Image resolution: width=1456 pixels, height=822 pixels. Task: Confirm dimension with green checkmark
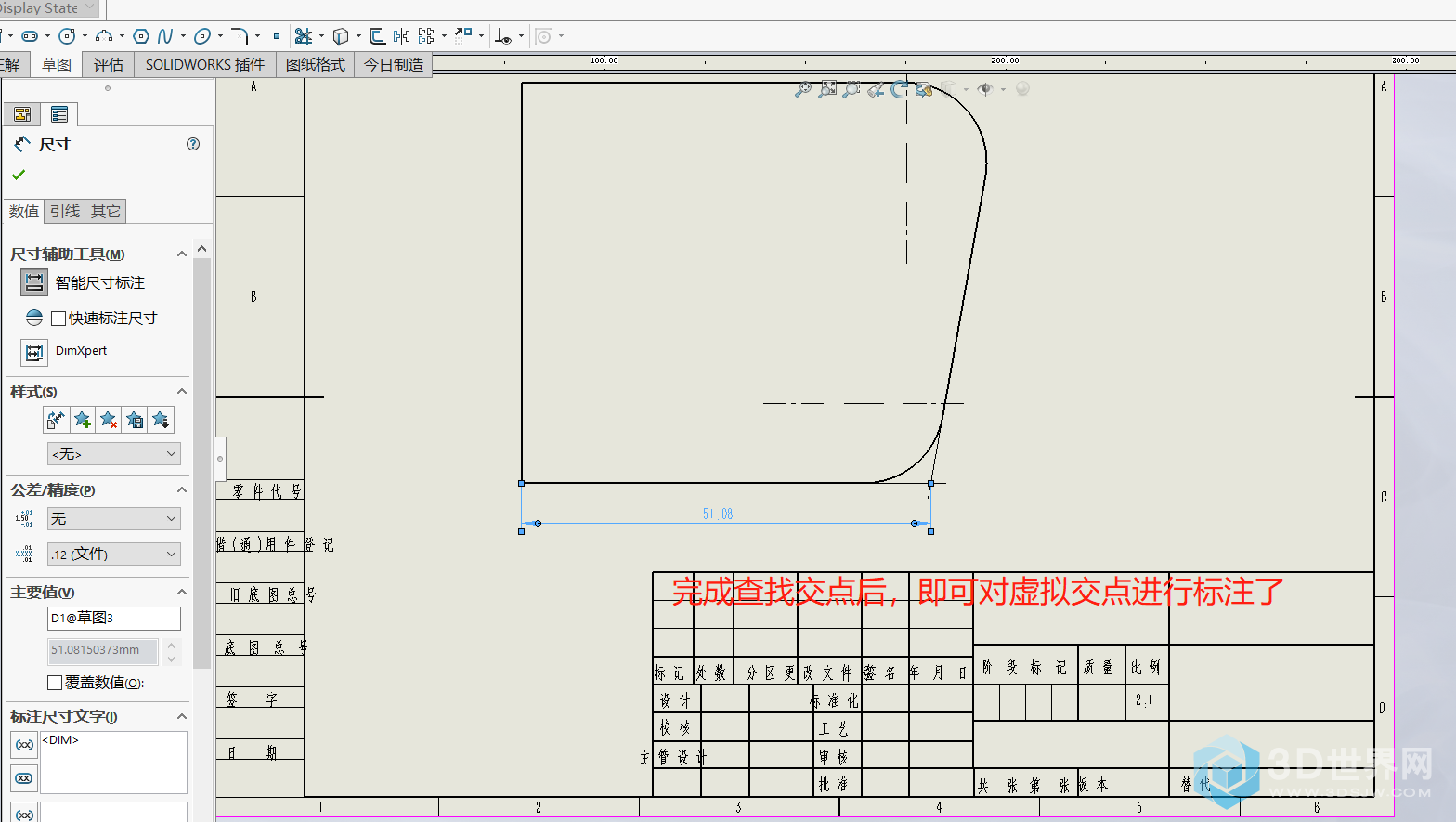(19, 175)
